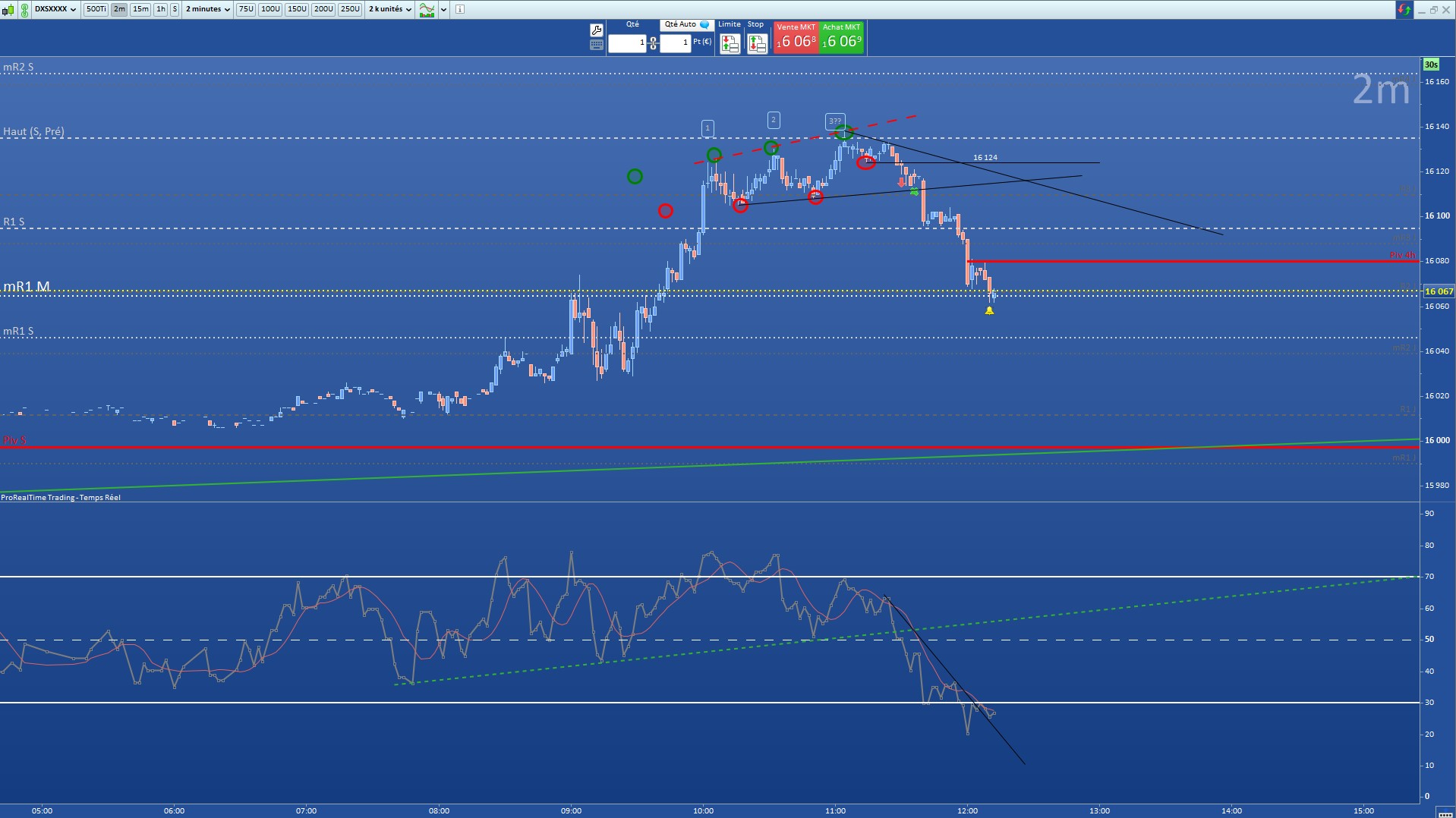Set history to 150U
This screenshot has height=818, width=1456.
(297, 9)
